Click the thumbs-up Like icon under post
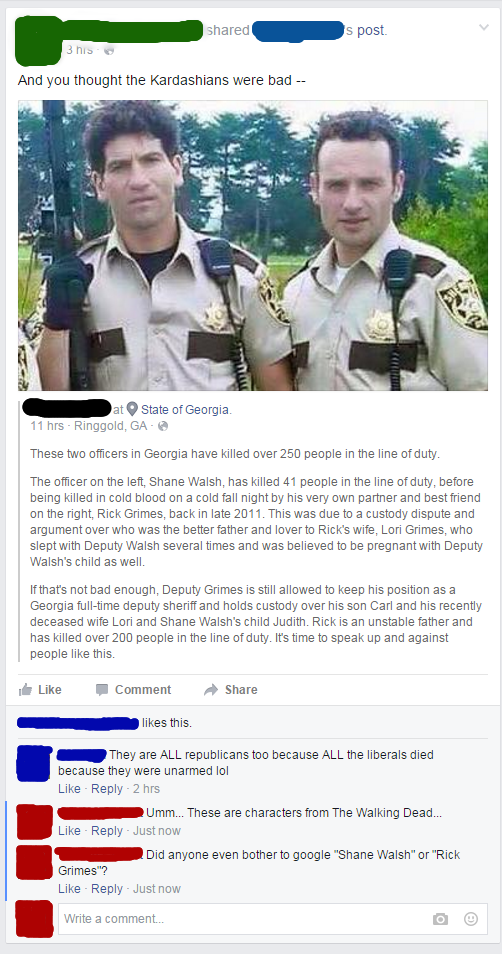The width and height of the screenshot is (502, 954). point(25,689)
